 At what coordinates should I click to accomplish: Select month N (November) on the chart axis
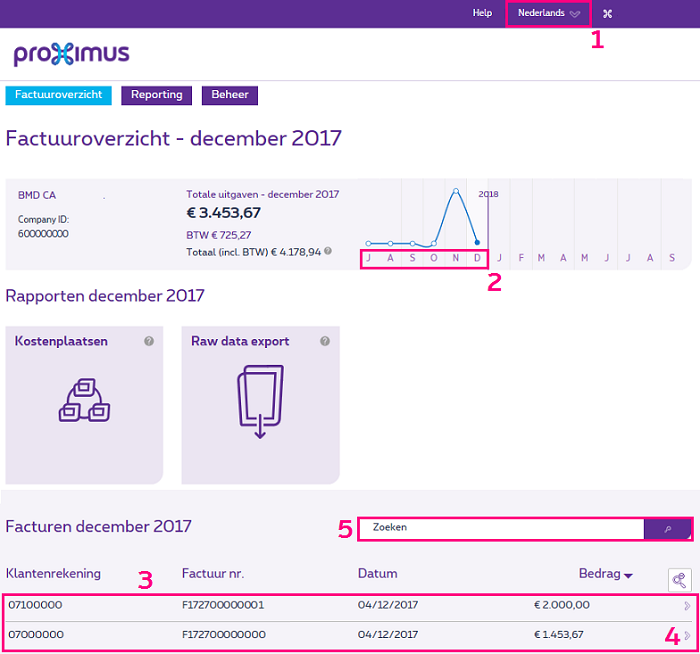(x=455, y=259)
